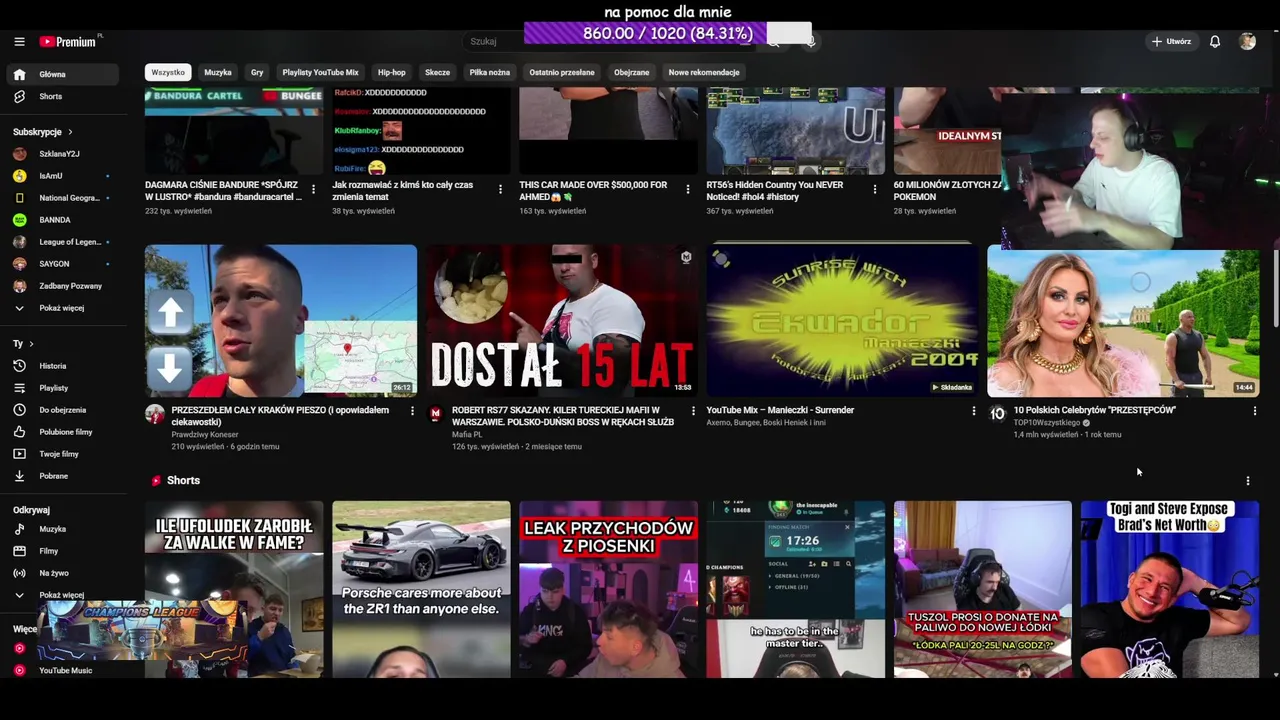Open National Geographic channel subscription
This screenshot has width=1280, height=720.
click(x=63, y=198)
